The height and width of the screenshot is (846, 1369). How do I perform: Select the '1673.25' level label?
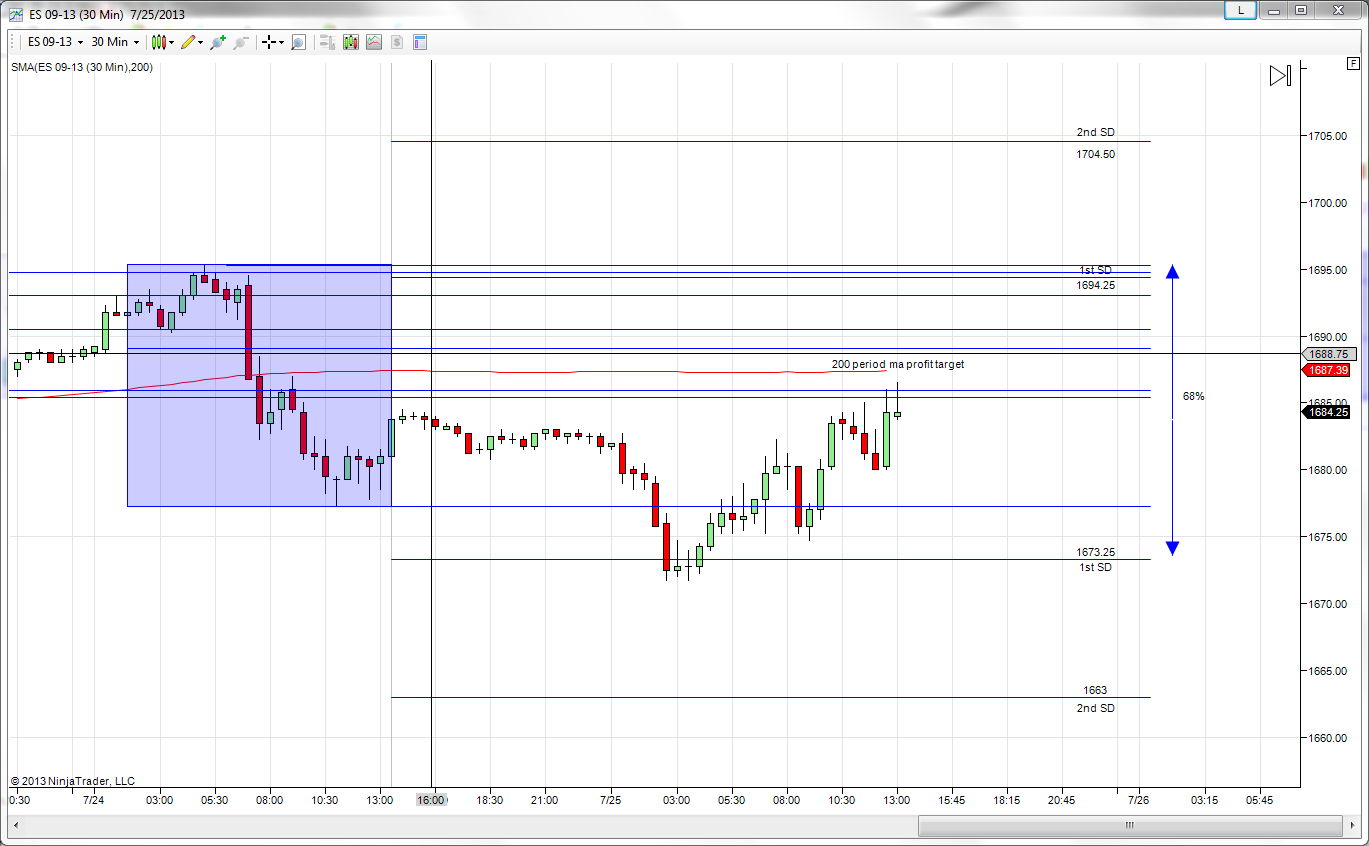click(x=1095, y=552)
